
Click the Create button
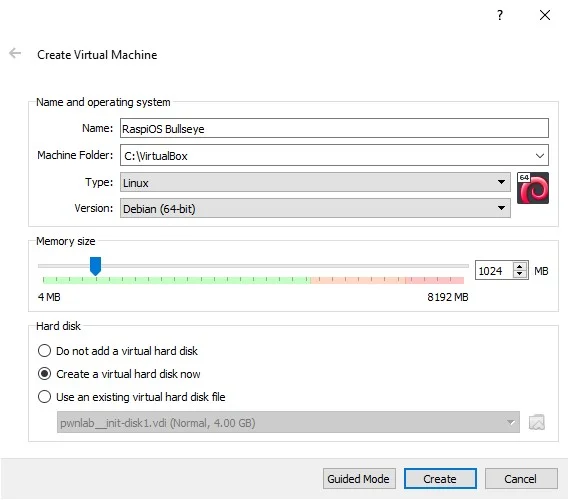[x=440, y=479]
